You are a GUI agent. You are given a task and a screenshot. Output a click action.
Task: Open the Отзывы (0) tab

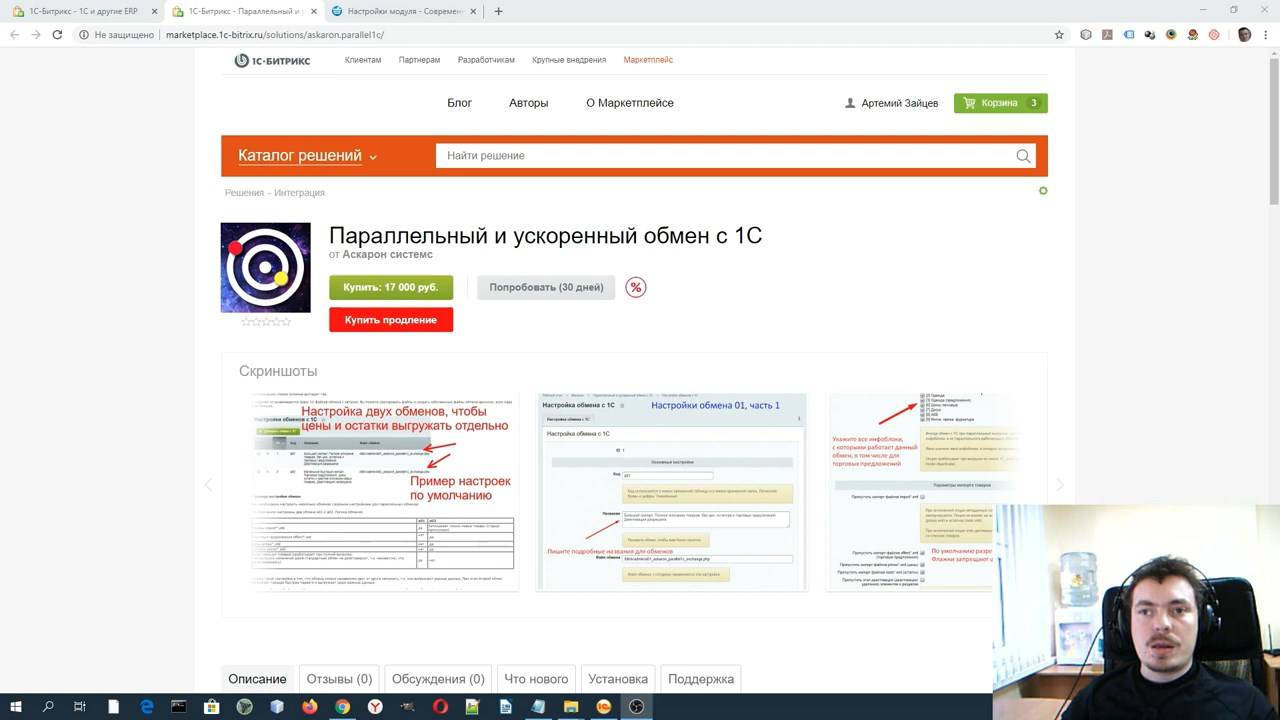(x=339, y=679)
